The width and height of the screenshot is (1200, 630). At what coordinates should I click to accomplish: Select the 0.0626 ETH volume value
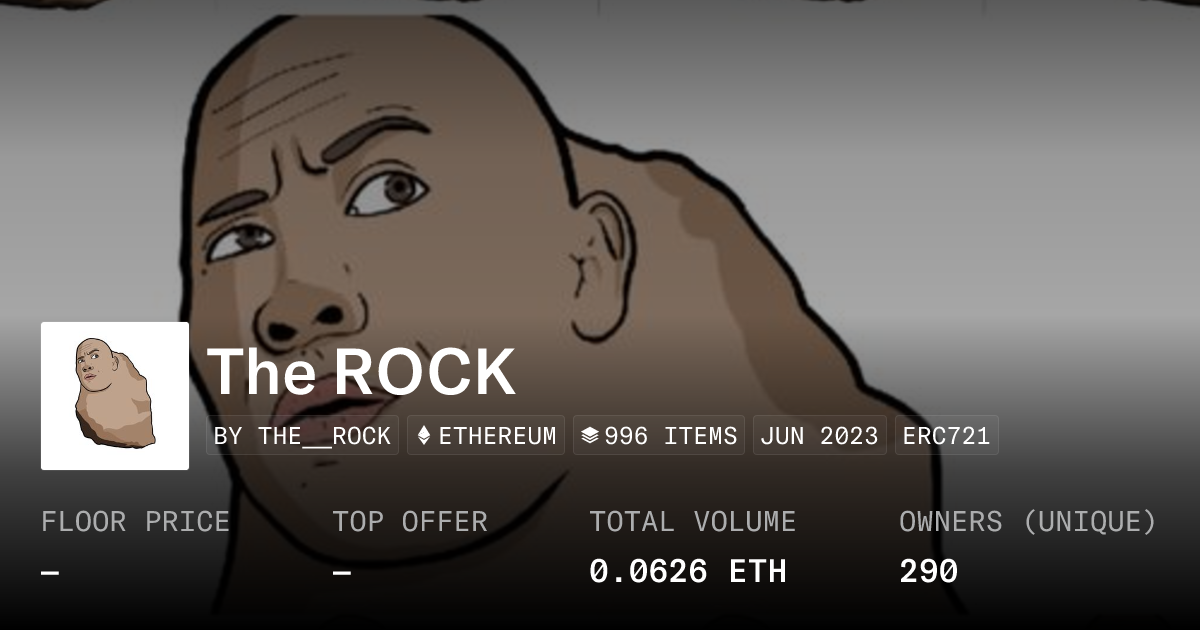688,572
